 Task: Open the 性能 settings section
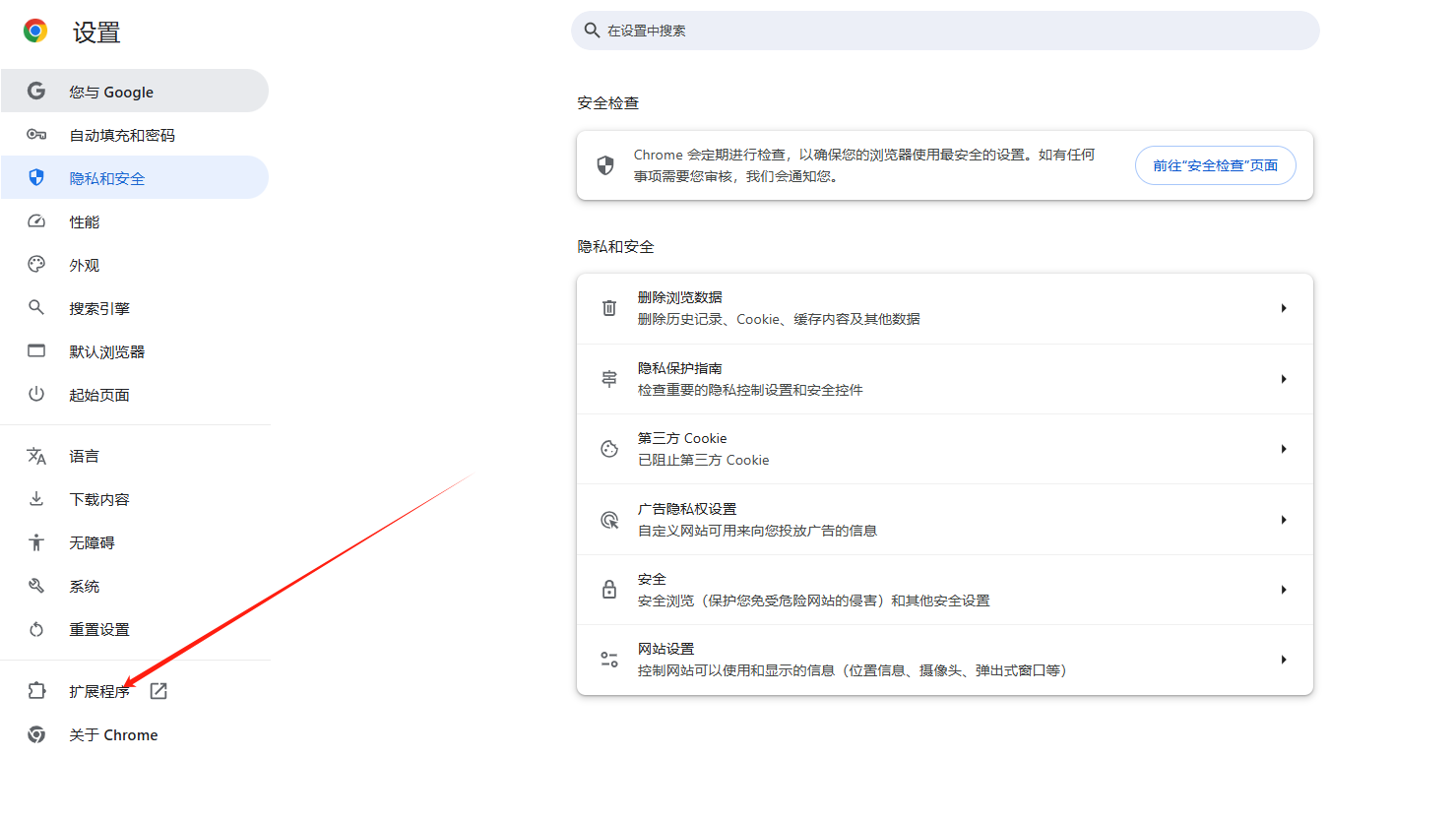134,221
